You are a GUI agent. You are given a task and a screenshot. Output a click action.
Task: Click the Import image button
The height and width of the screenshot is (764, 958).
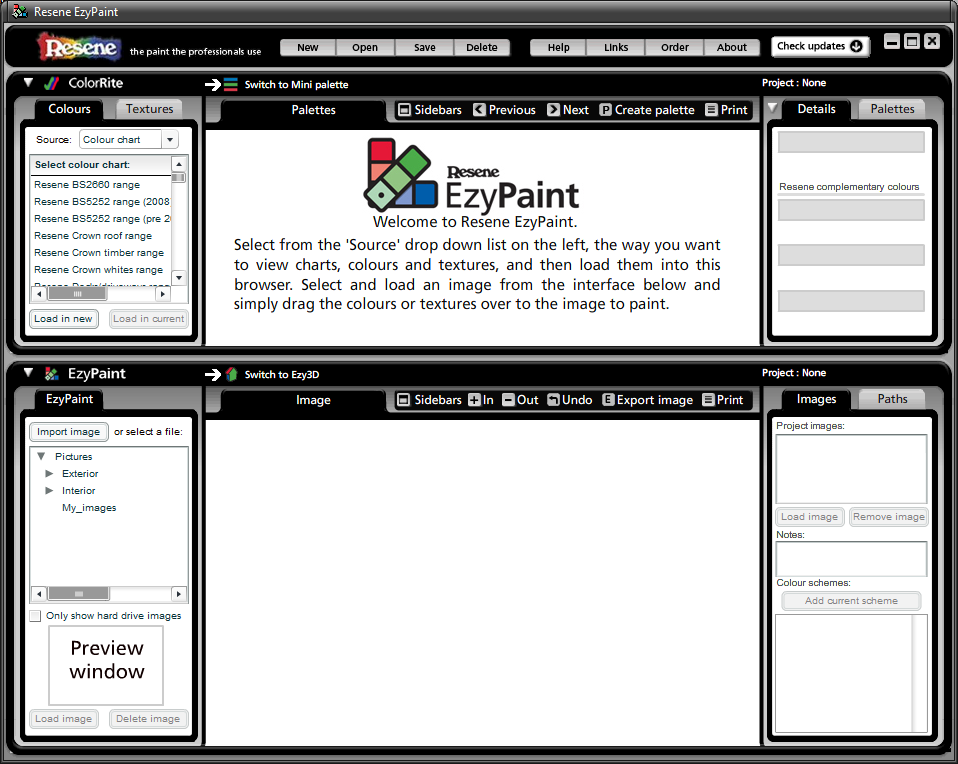click(x=68, y=432)
